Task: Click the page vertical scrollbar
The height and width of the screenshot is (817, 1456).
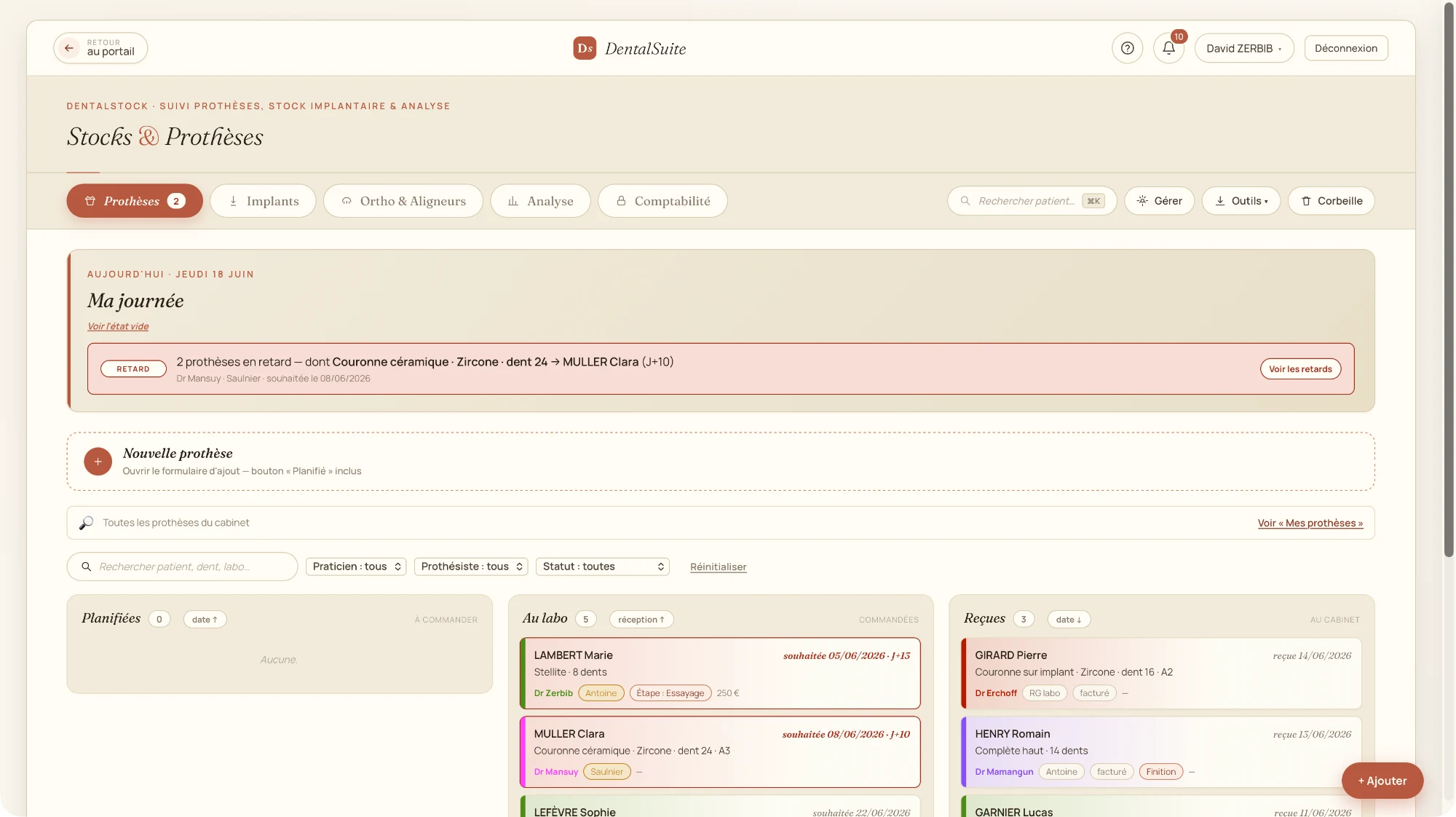Action: pos(1449,280)
